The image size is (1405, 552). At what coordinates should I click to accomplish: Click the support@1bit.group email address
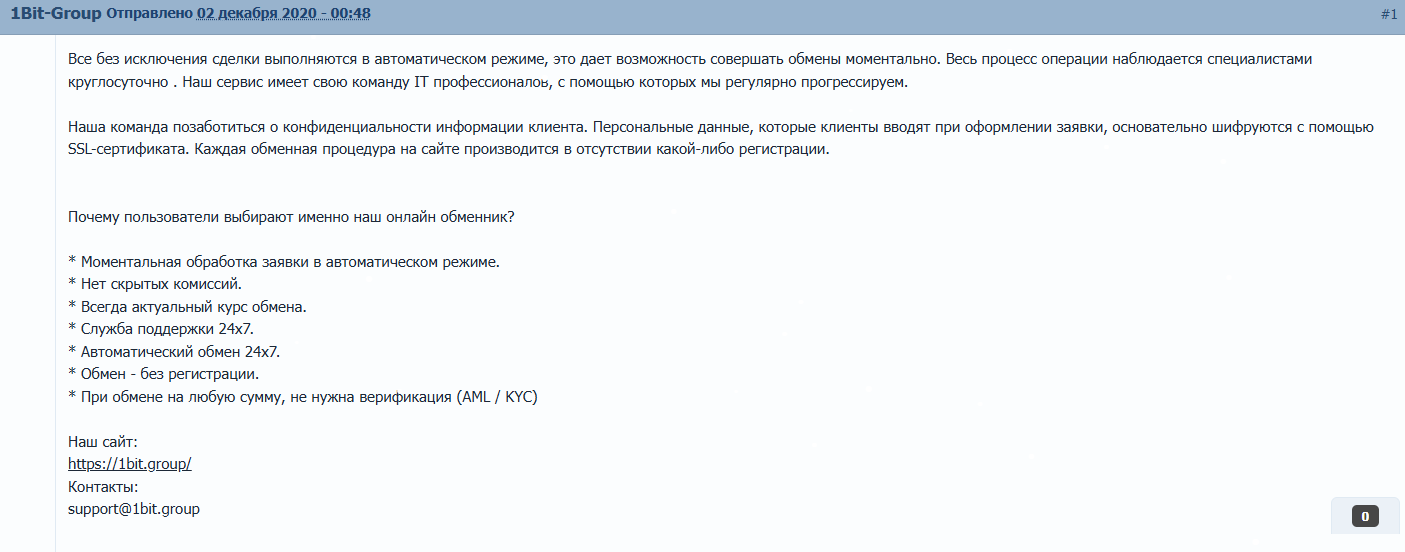point(133,509)
